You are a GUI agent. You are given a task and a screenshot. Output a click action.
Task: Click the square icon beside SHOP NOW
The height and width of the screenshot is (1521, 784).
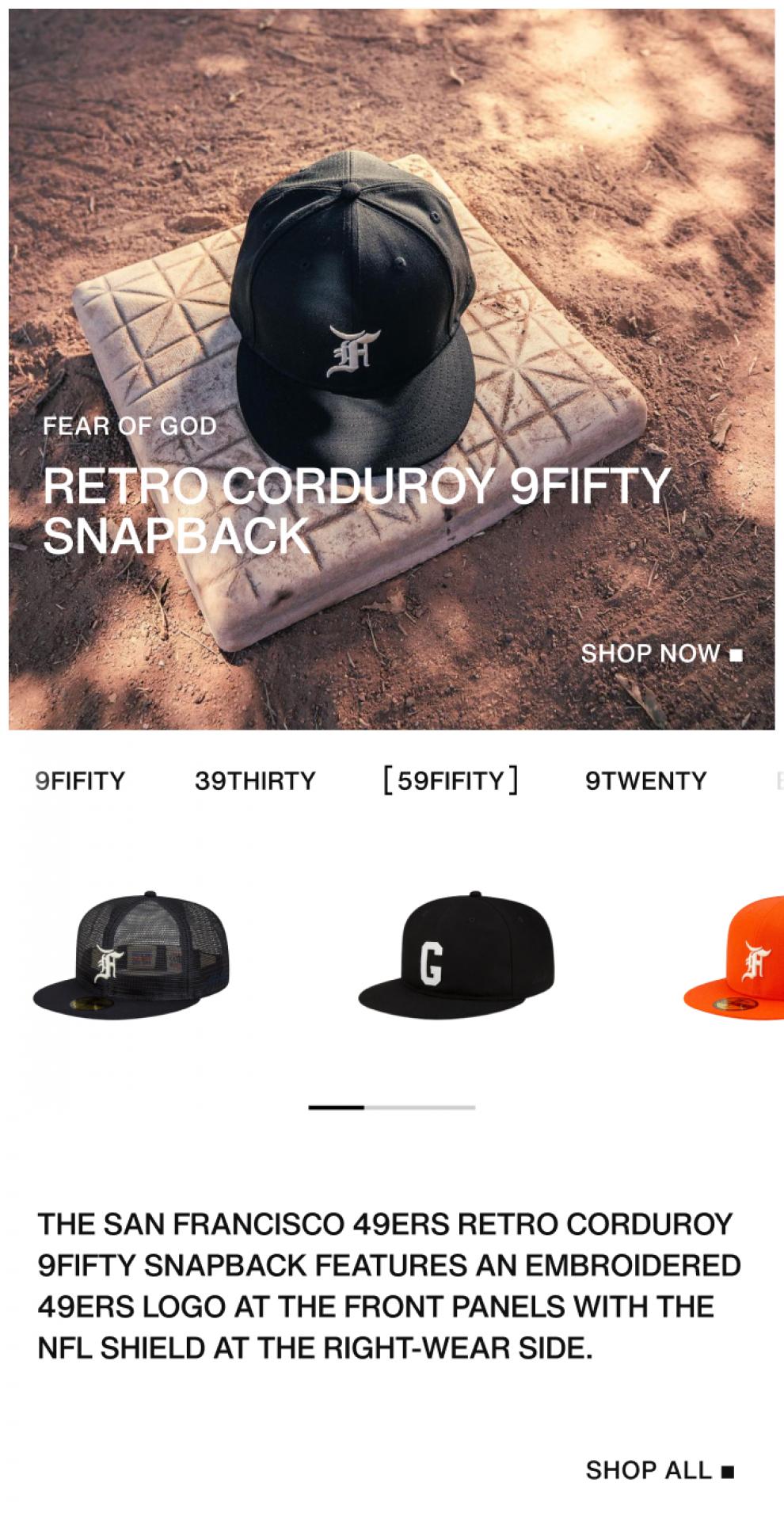[x=736, y=655]
